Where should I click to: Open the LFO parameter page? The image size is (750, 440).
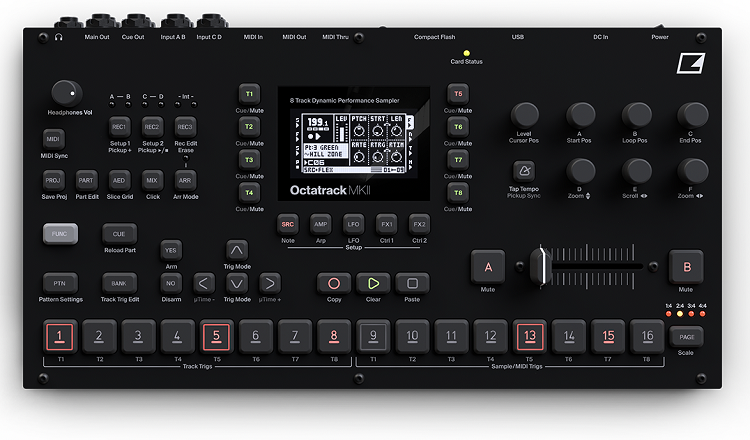353,225
